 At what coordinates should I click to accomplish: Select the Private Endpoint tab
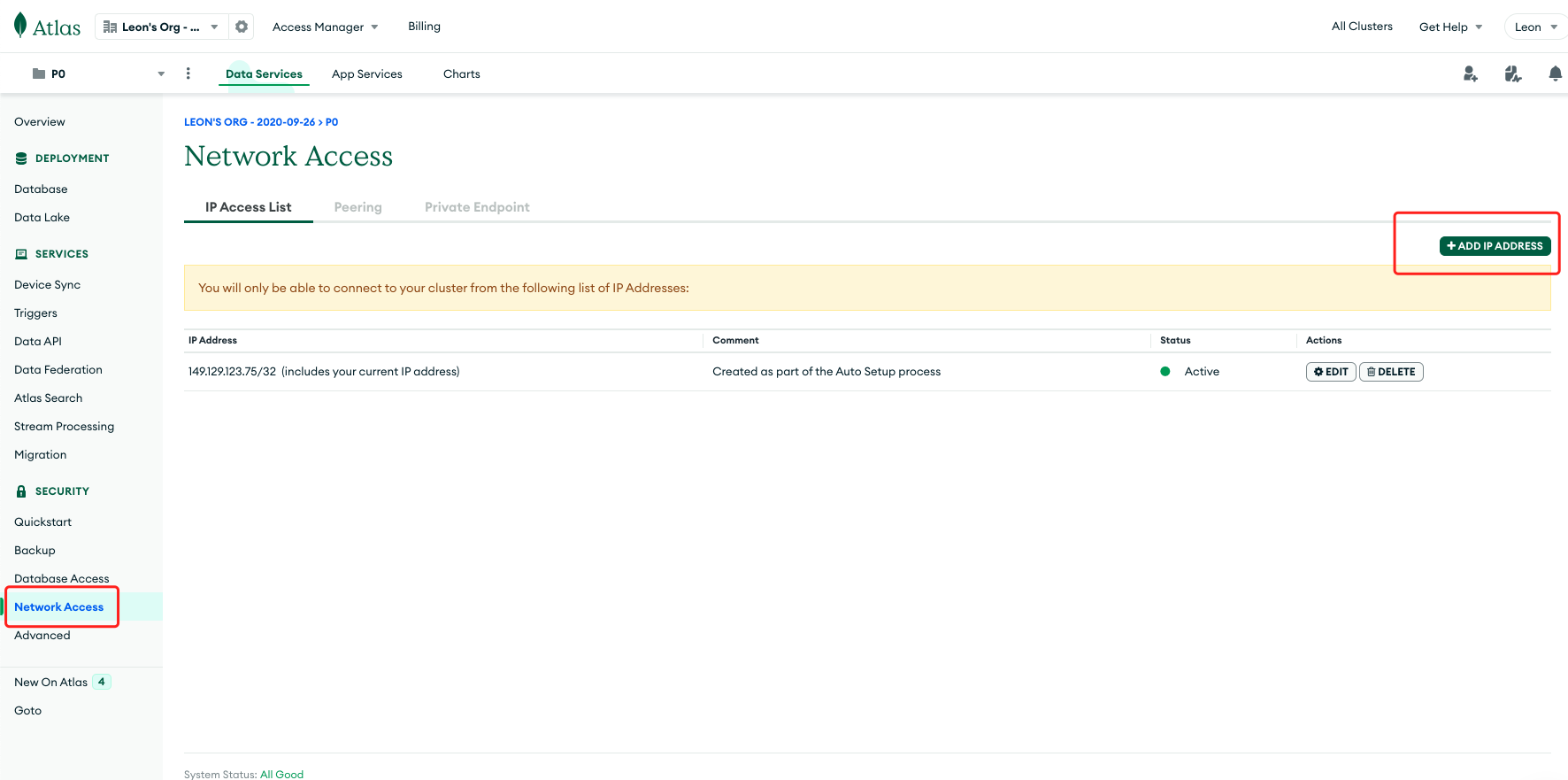477,207
